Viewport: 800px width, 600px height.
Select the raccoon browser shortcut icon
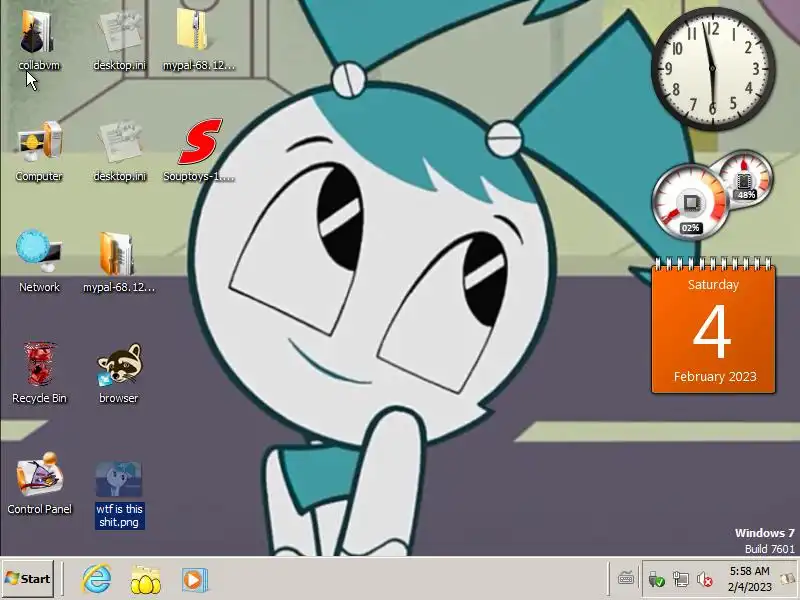119,364
